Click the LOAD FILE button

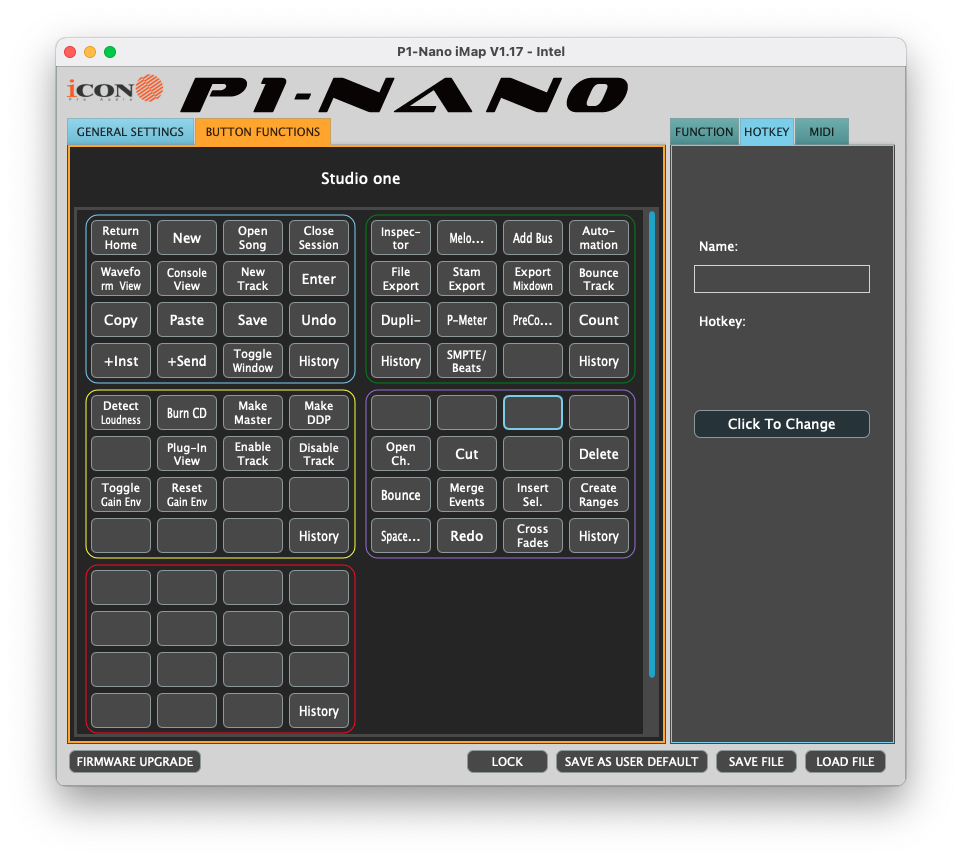click(x=845, y=761)
